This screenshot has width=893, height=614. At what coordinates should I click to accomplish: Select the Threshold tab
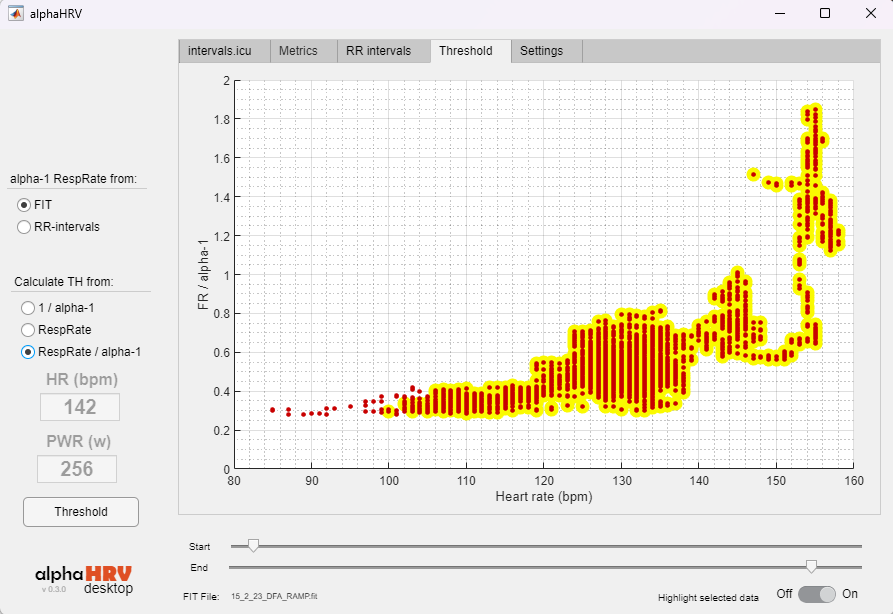(x=470, y=51)
